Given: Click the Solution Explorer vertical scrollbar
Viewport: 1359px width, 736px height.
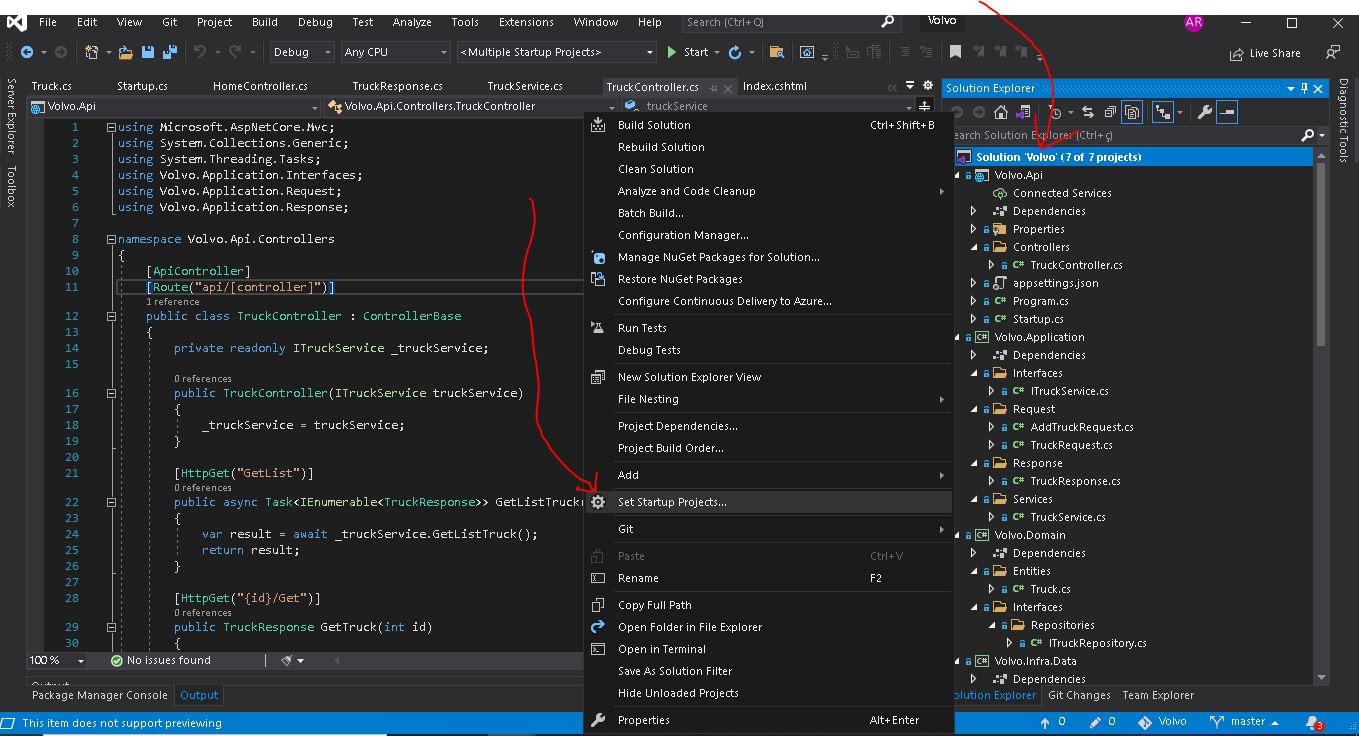Looking at the screenshot, I should (1320, 250).
